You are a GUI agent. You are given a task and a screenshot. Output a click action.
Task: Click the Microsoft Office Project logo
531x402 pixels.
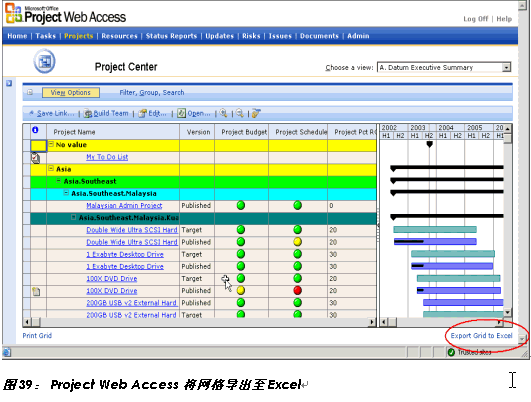pyautogui.click(x=14, y=14)
